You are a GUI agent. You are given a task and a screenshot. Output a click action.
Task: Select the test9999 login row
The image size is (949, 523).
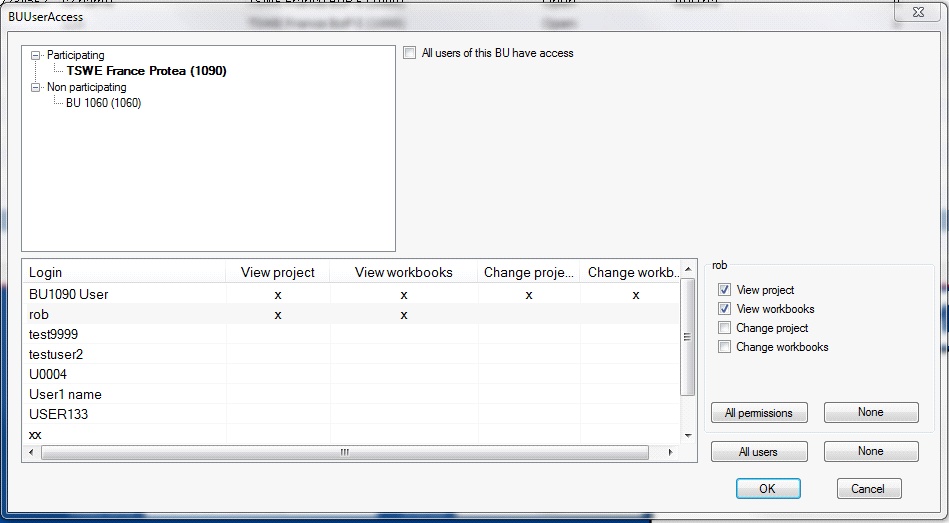[54, 334]
